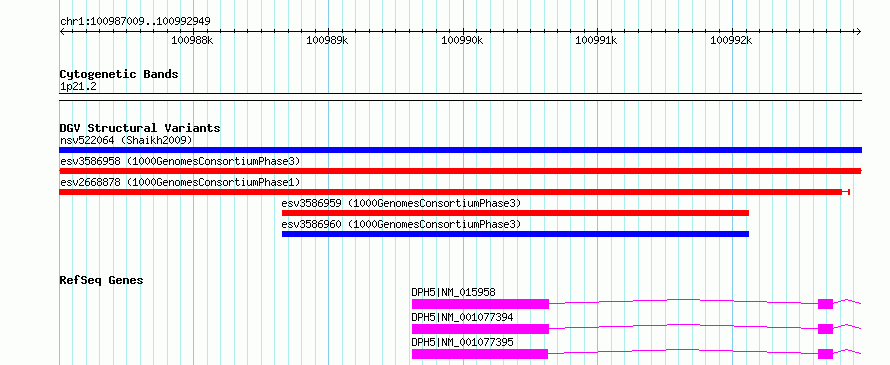Open the DPH5|NM_001077394 gene label
Image resolution: width=890 pixels, height=365 pixels.
pos(462,317)
